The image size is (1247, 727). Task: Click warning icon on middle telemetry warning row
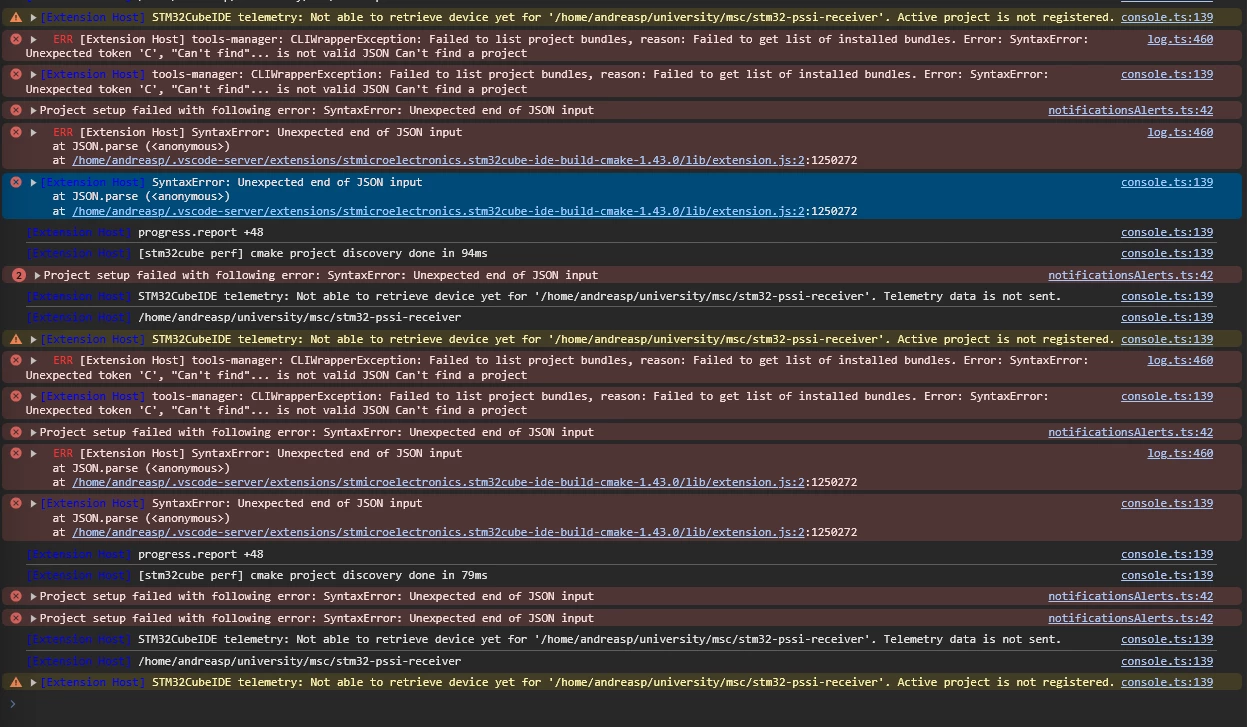(x=15, y=339)
